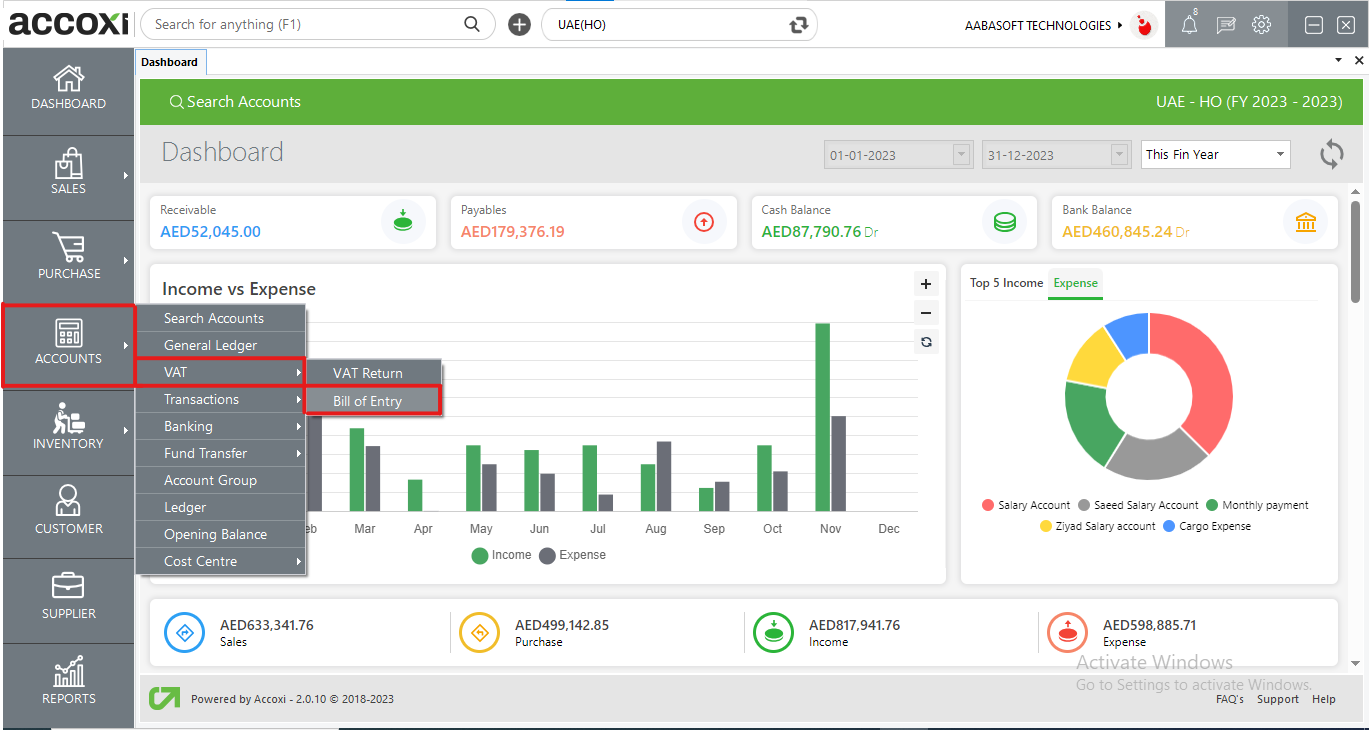Open the Dashboard sidebar icon
The width and height of the screenshot is (1369, 730).
(x=68, y=88)
